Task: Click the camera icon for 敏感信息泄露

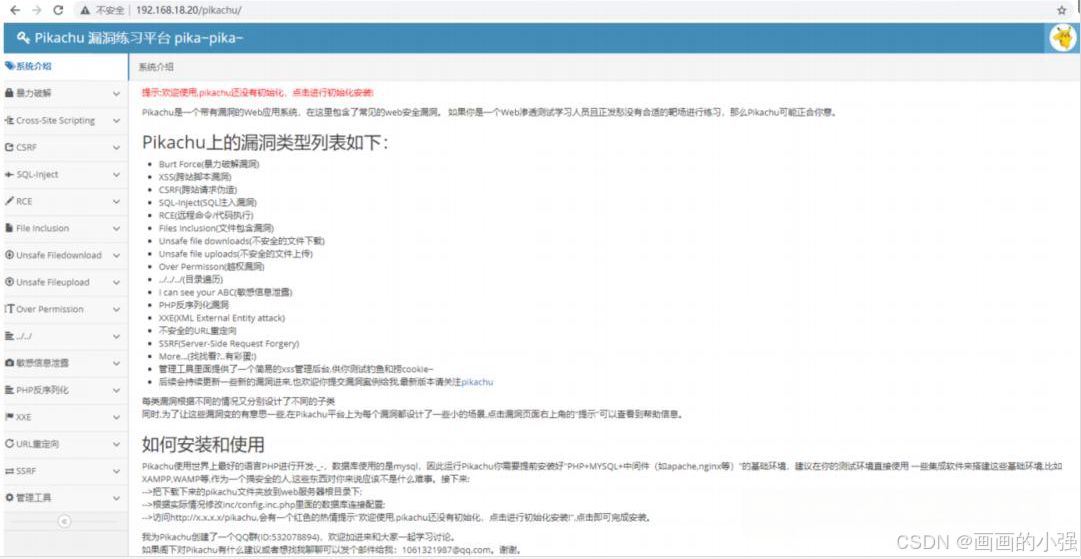Action: pos(10,363)
